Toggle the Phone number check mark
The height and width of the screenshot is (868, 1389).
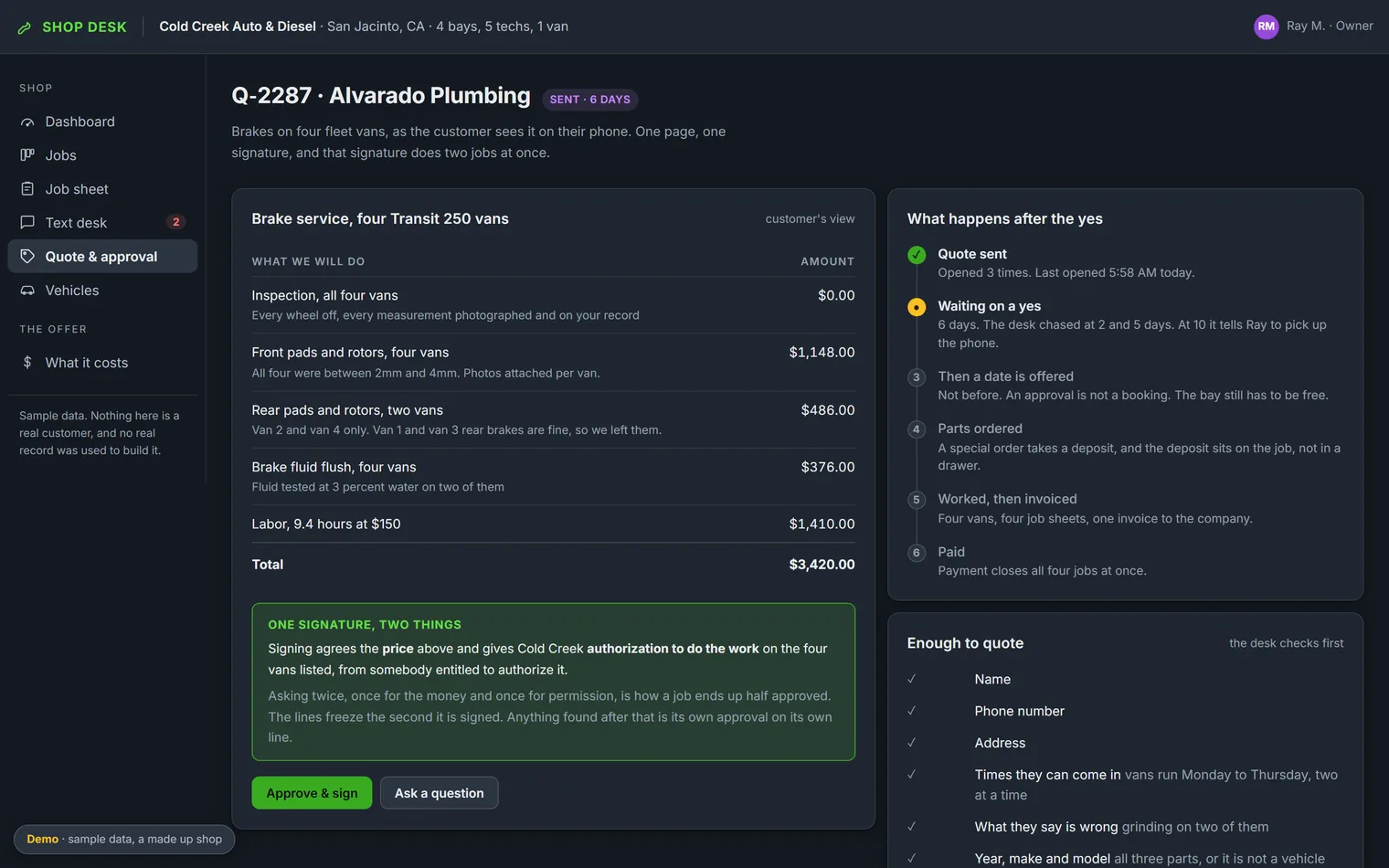(x=911, y=711)
